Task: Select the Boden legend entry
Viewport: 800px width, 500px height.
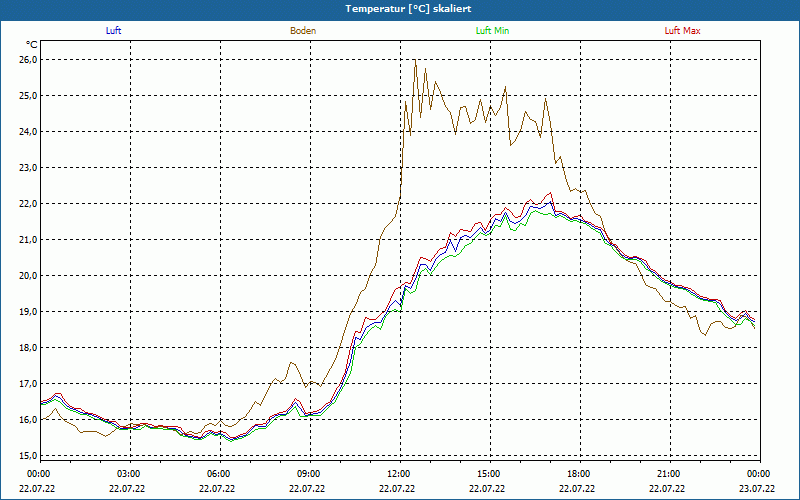Action: (x=303, y=31)
